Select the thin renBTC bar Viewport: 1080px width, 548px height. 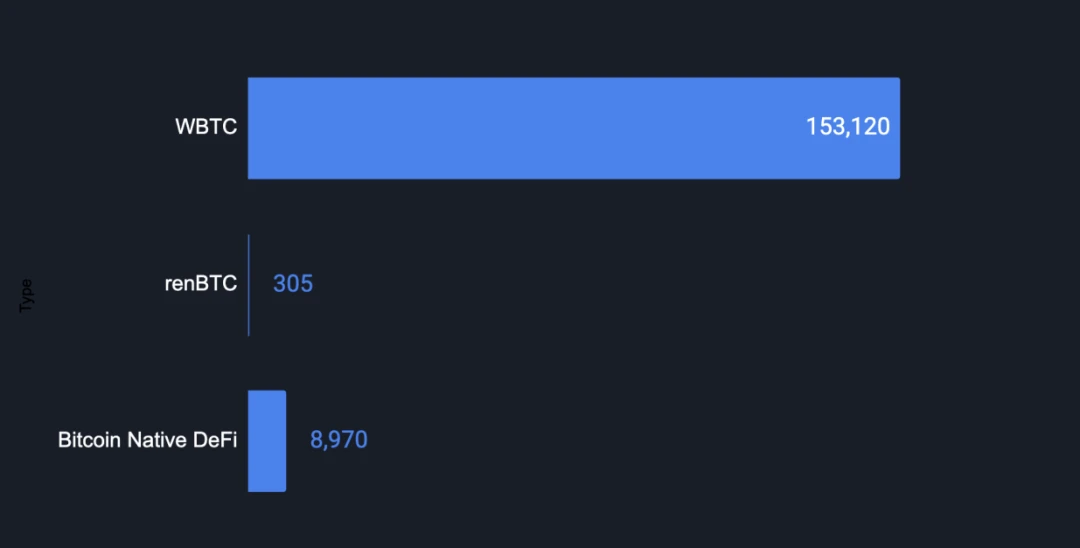(x=249, y=285)
